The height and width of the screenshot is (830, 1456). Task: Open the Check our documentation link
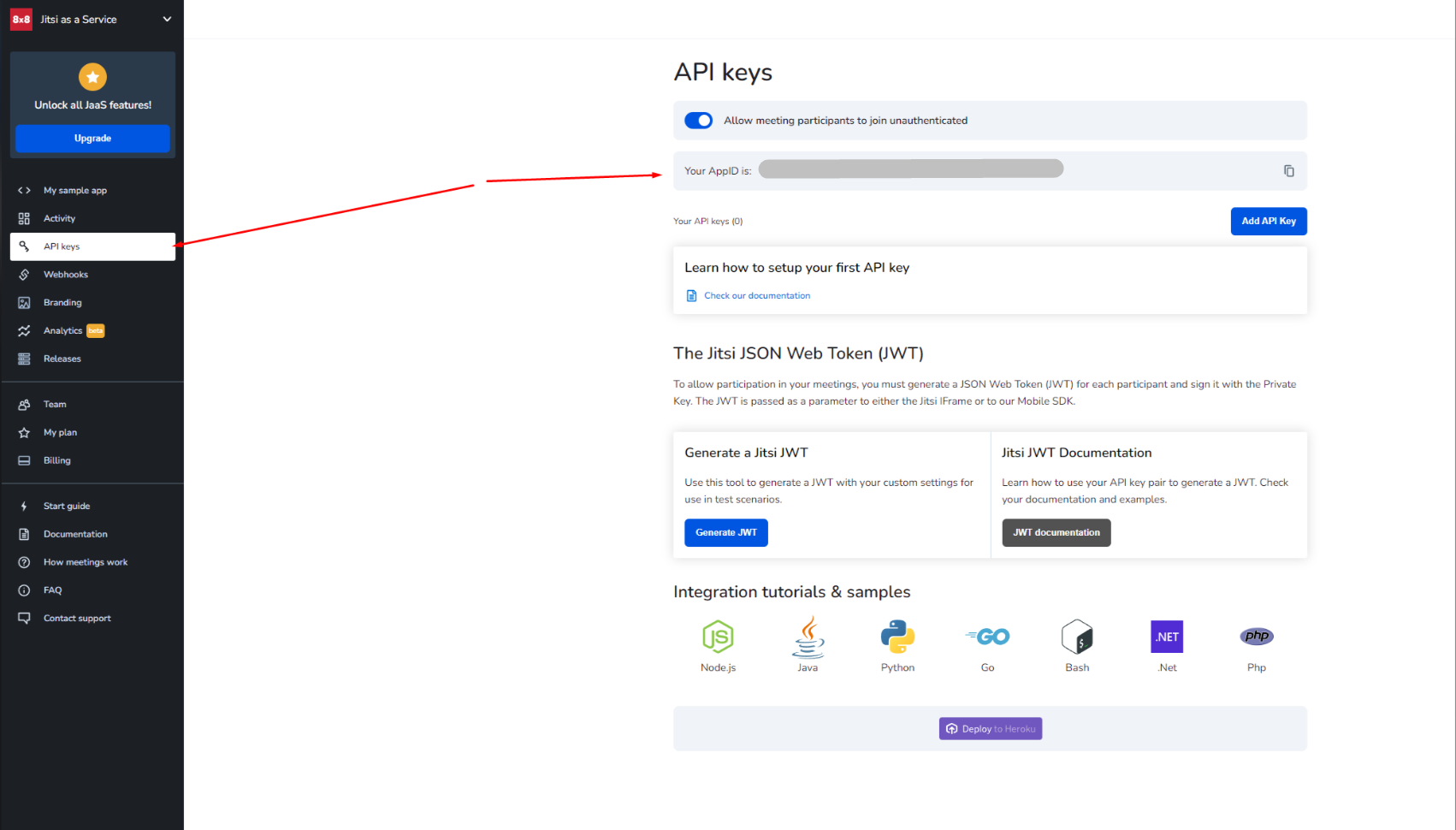tap(756, 296)
